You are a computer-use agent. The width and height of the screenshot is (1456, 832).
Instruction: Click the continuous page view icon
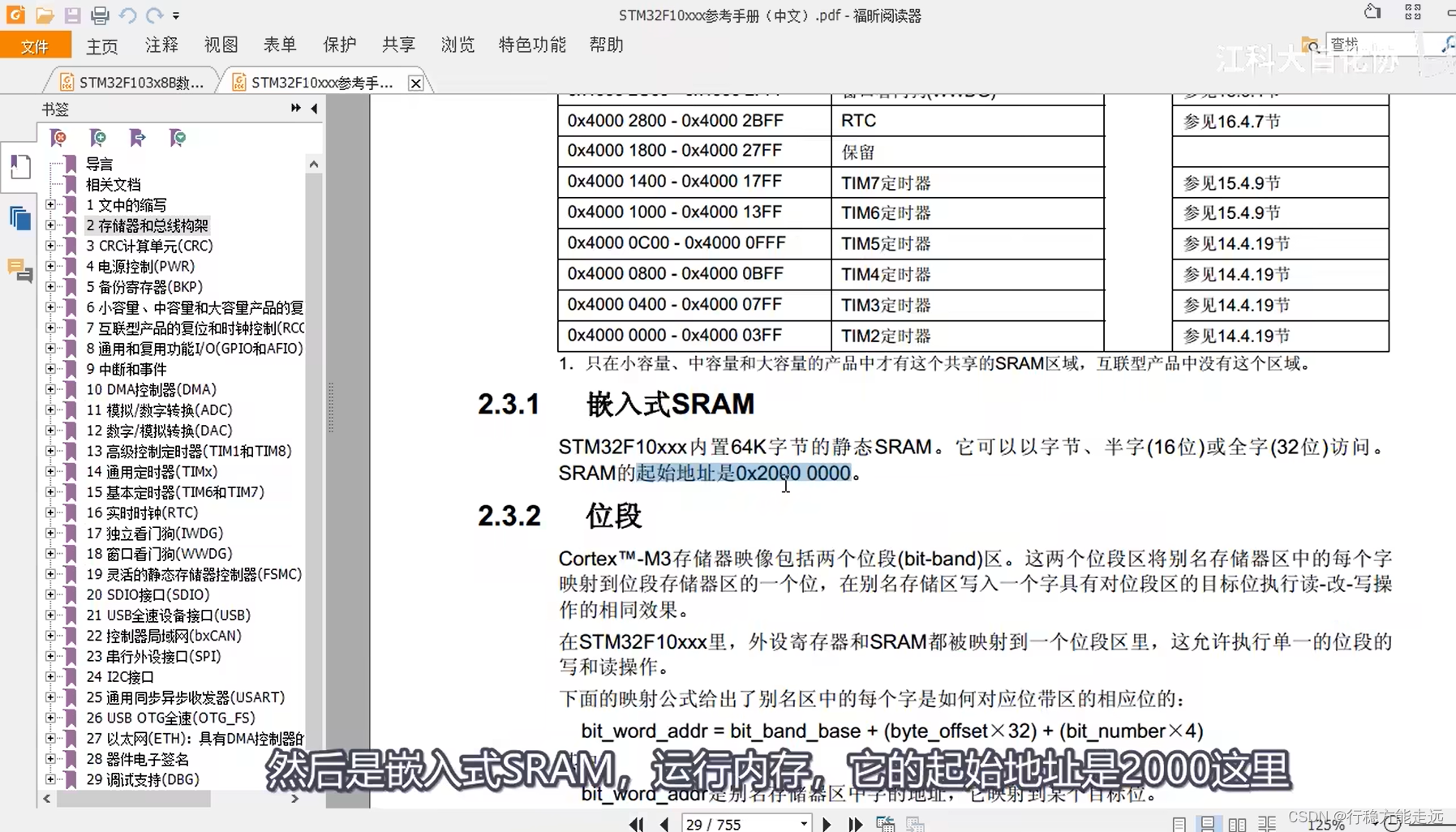pyautogui.click(x=1208, y=824)
